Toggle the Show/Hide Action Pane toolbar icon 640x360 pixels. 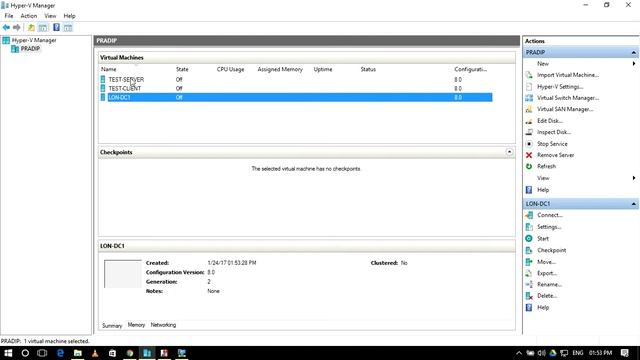[x=68, y=27]
